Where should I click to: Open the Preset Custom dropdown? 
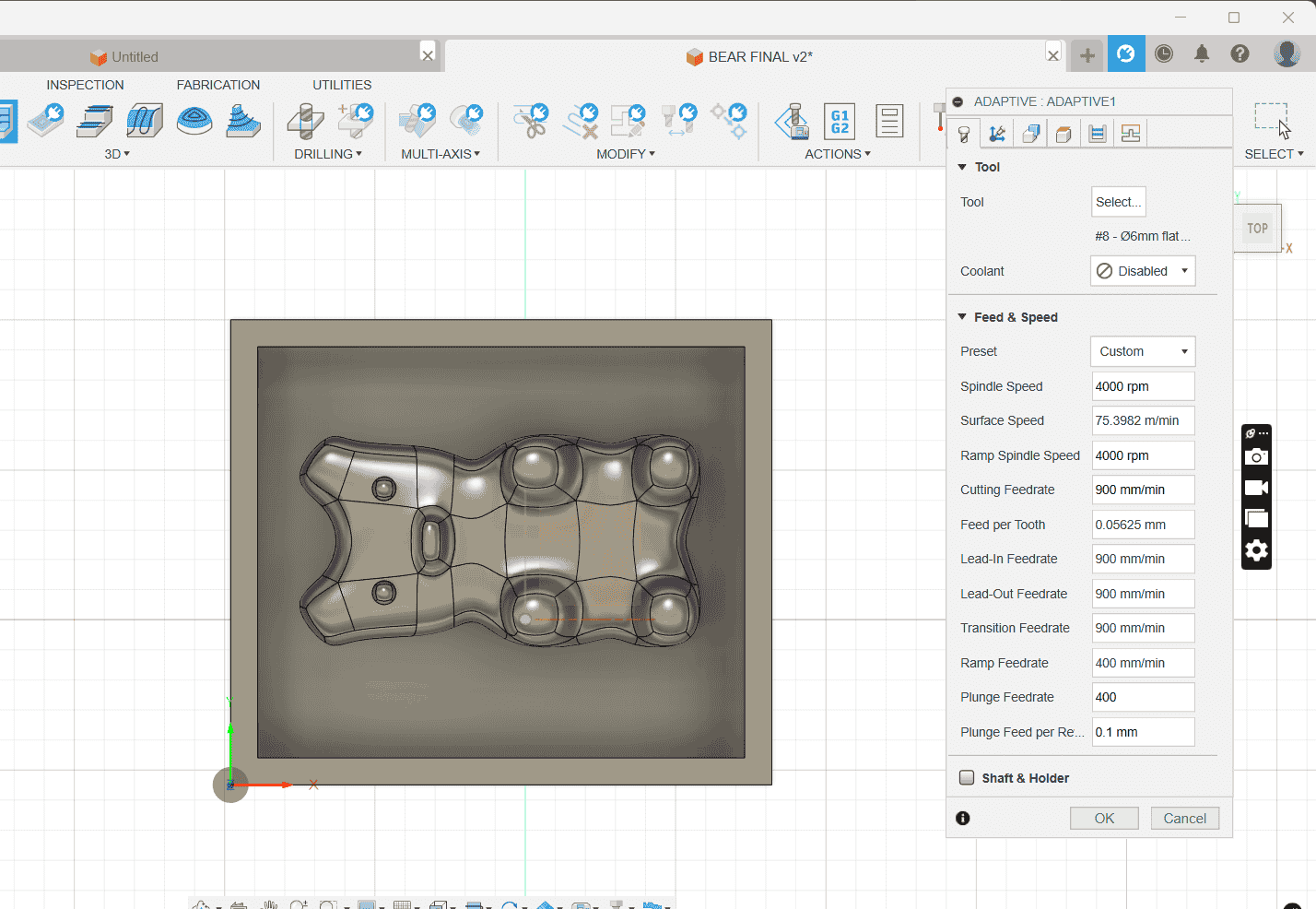pos(1143,351)
